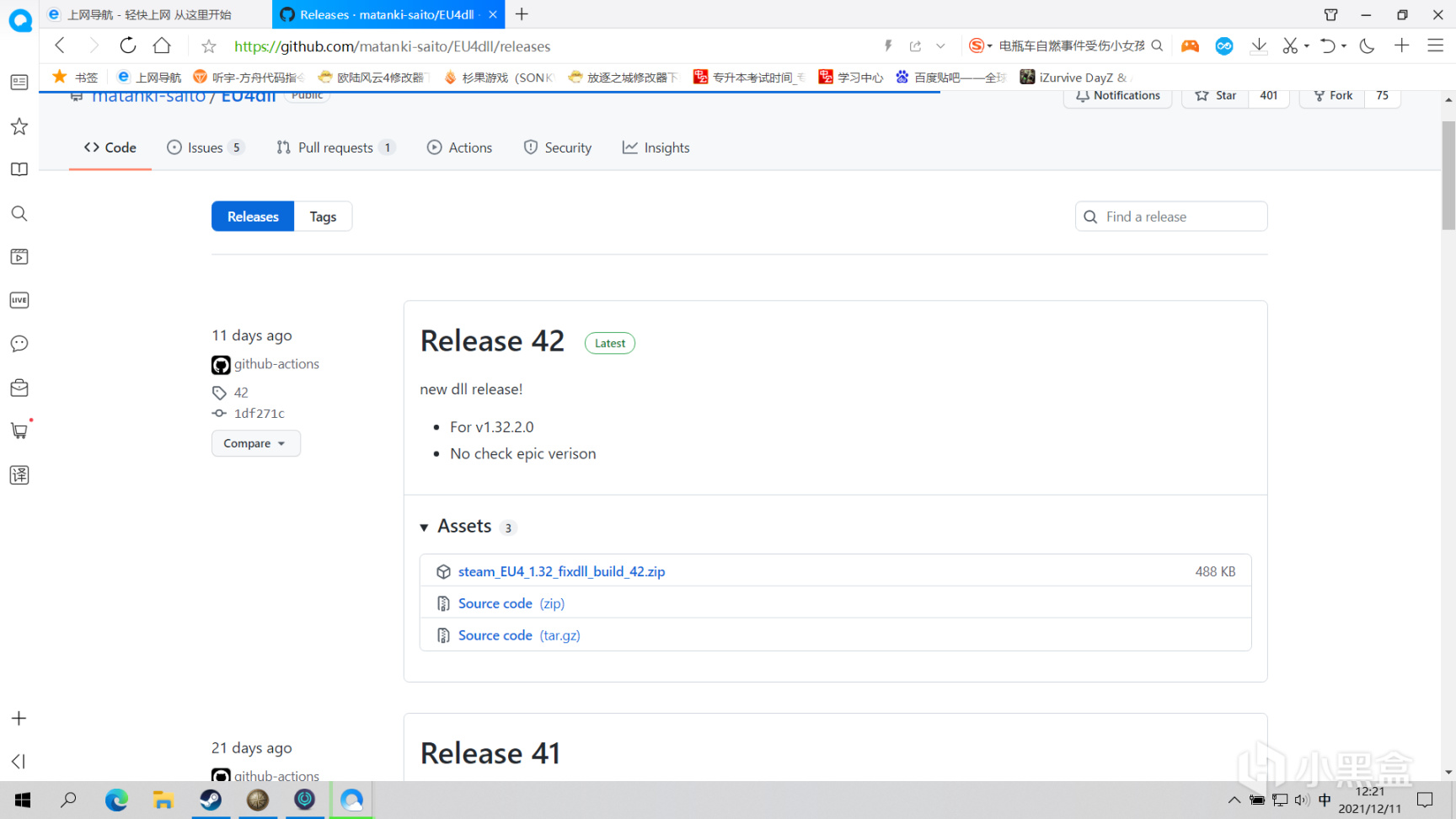
Task: Open the sidebar search icon
Action: pos(19,213)
